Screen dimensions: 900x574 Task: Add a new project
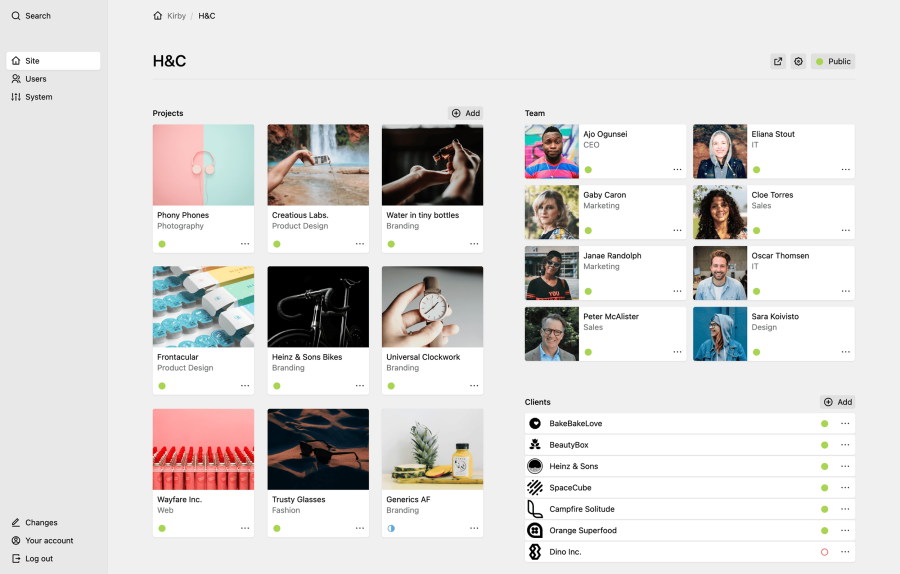[465, 113]
